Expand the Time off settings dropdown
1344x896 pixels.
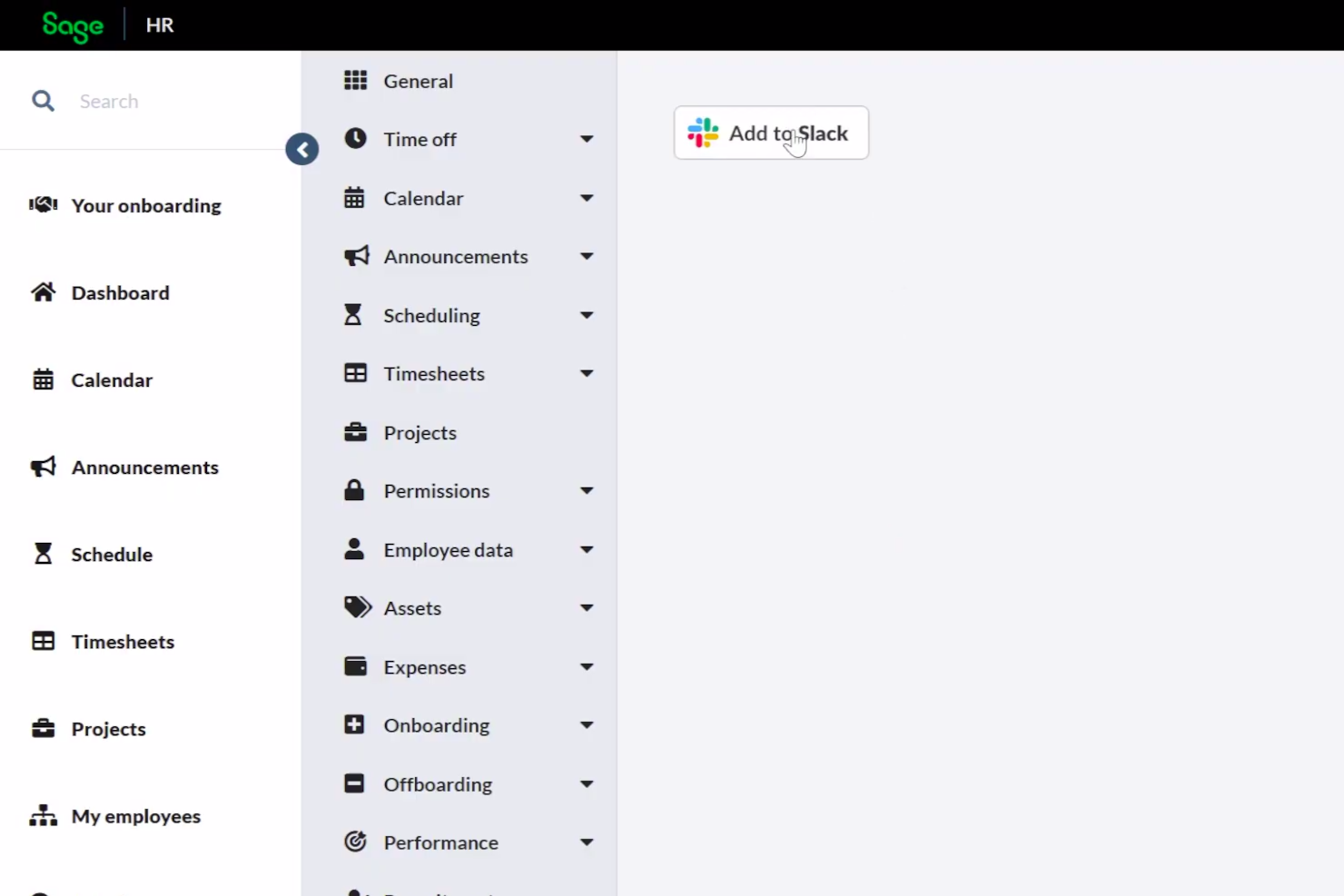[587, 139]
